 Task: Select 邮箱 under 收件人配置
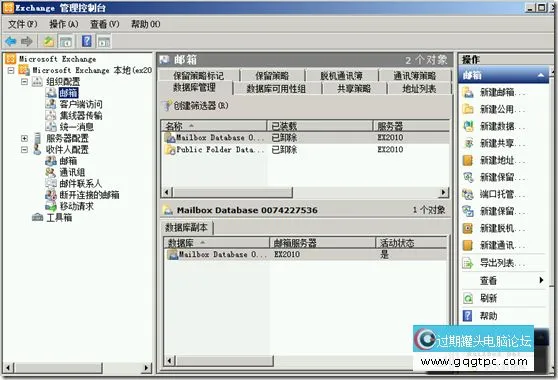click(x=68, y=161)
